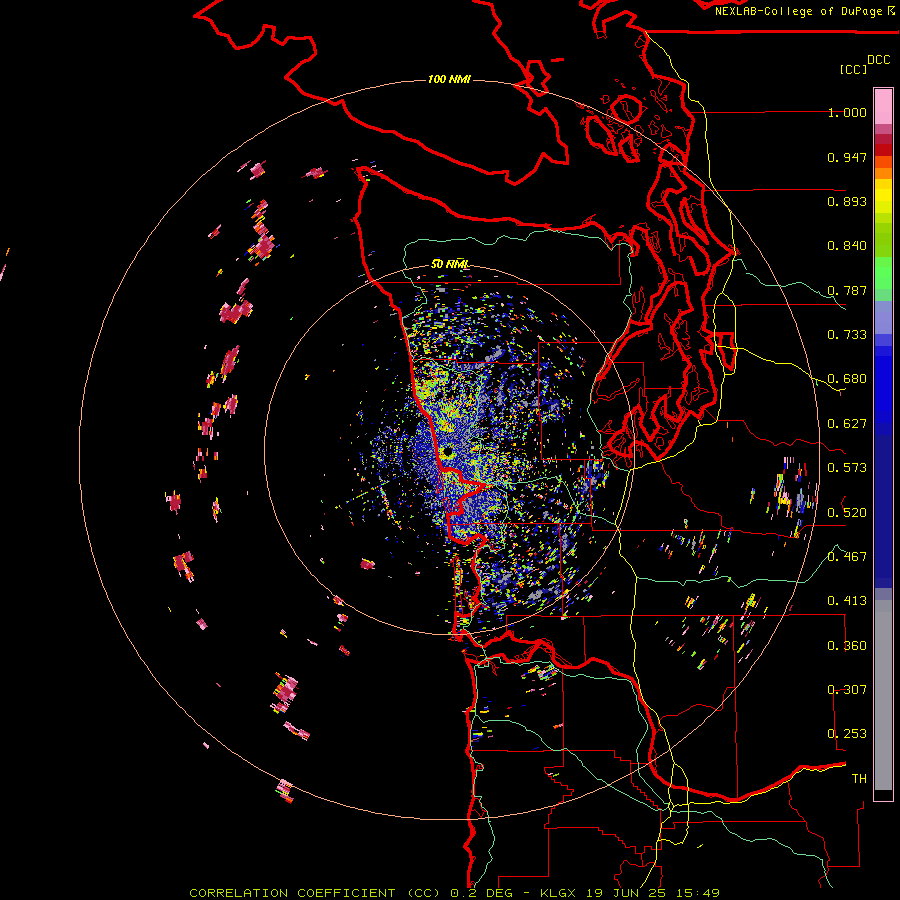Click the 0.680 scale value
The height and width of the screenshot is (900, 900).
point(847,379)
